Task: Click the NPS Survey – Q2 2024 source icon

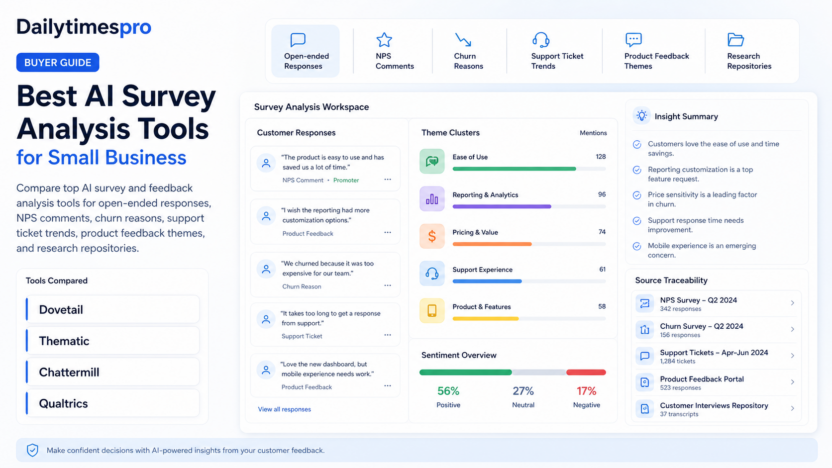Action: click(x=645, y=304)
